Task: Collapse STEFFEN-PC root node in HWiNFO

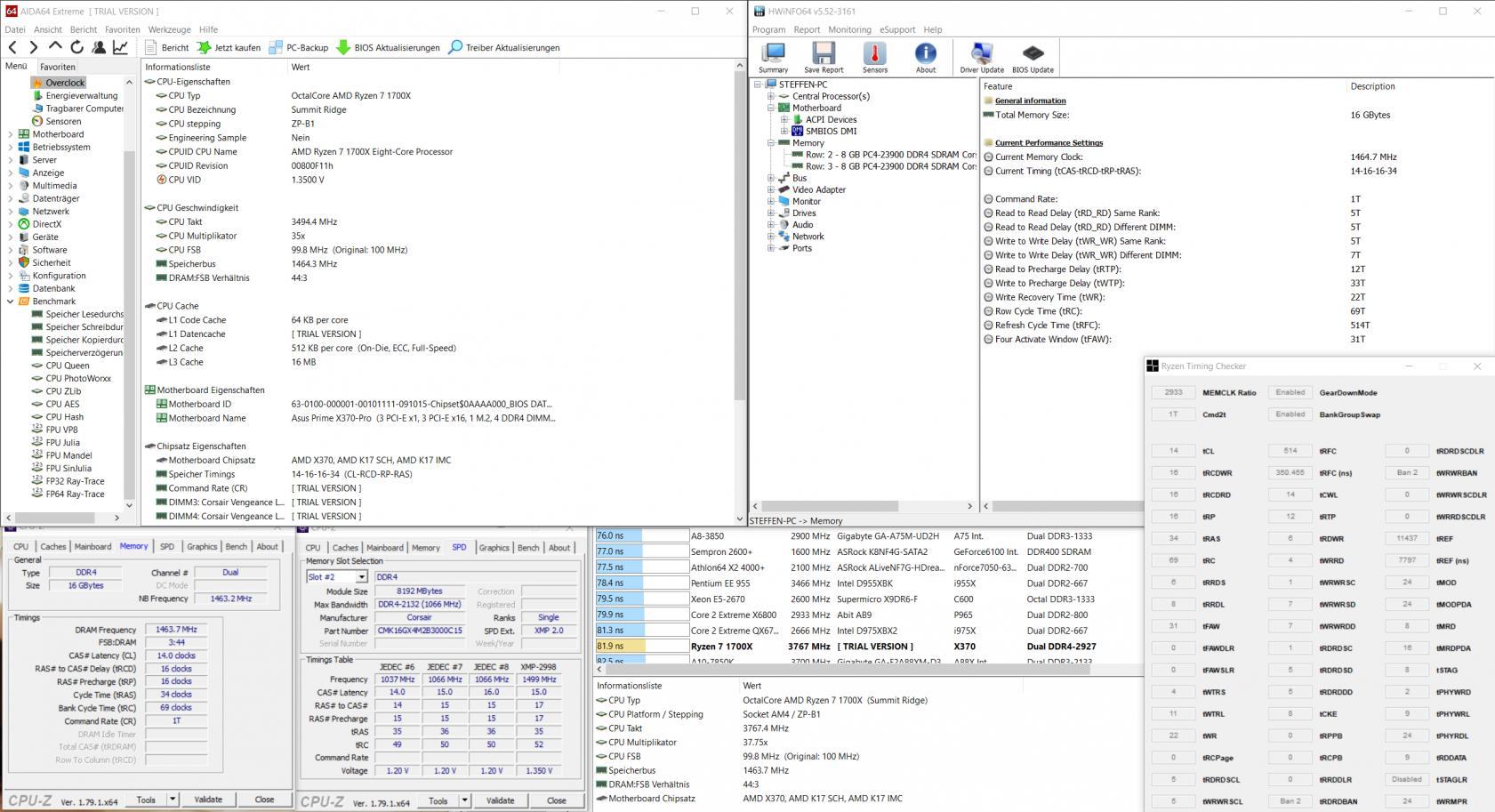Action: pos(758,84)
